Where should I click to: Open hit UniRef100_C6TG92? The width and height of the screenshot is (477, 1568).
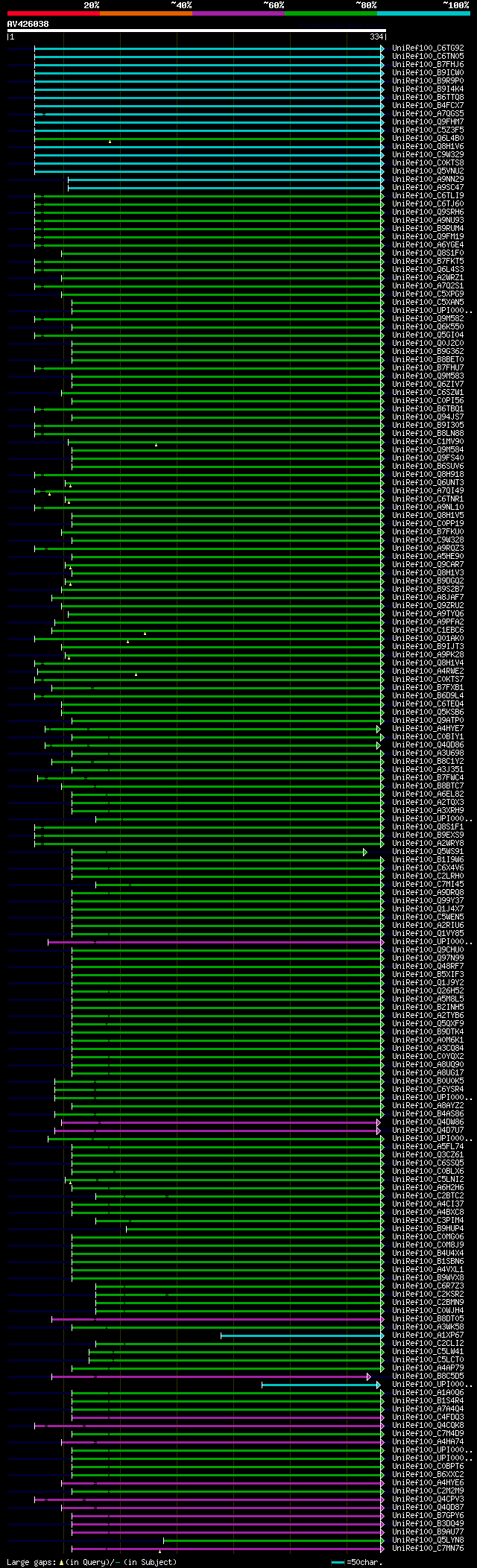[x=428, y=48]
